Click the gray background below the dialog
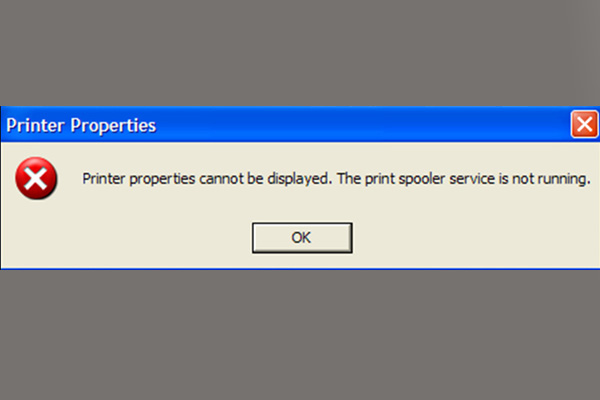This screenshot has height=400, width=600. [300, 335]
